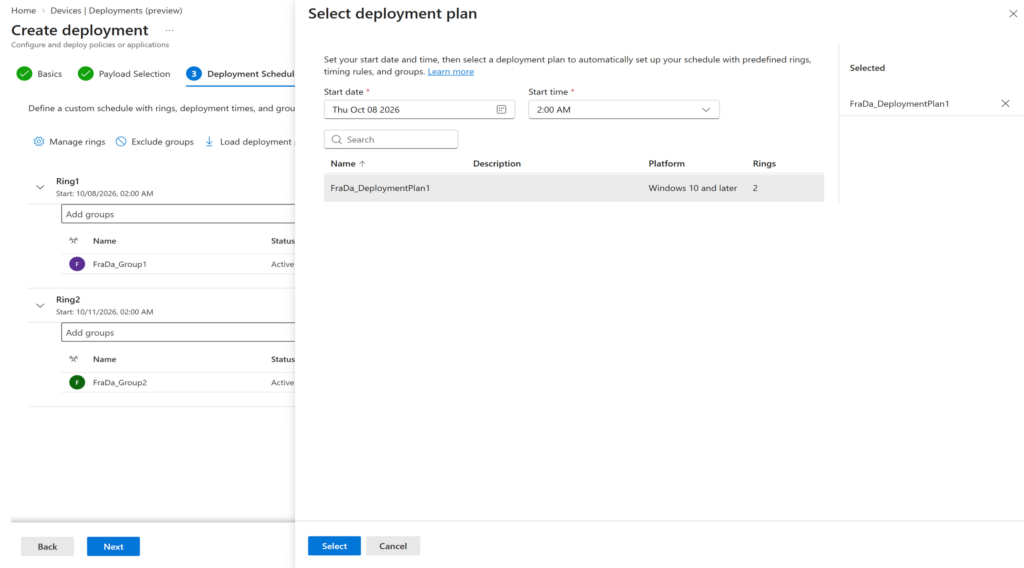This screenshot has width=1024, height=568.
Task: Click the Manage rings gear icon
Action: coord(39,142)
